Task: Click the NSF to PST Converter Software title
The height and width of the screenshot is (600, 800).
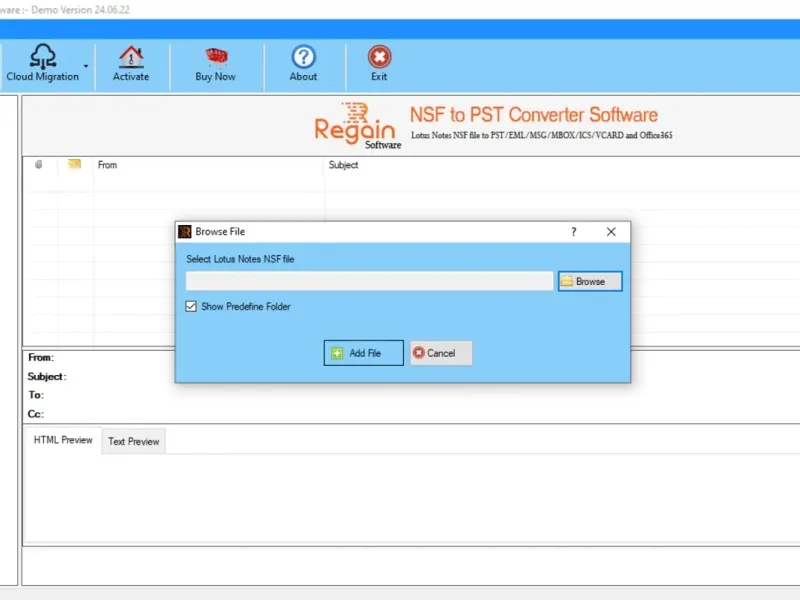Action: pos(534,115)
